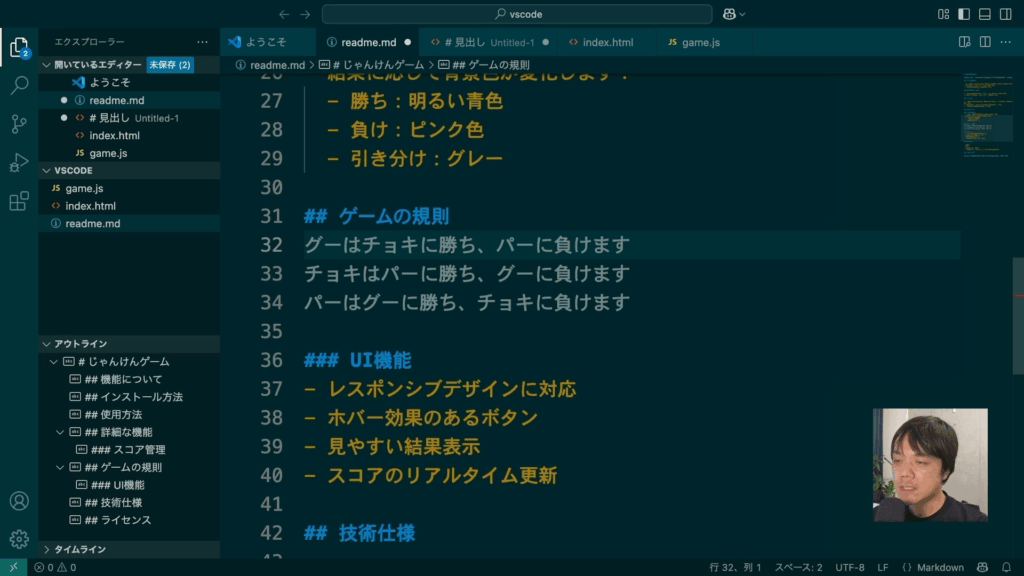Open the Run and Debug view

pyautogui.click(x=19, y=163)
